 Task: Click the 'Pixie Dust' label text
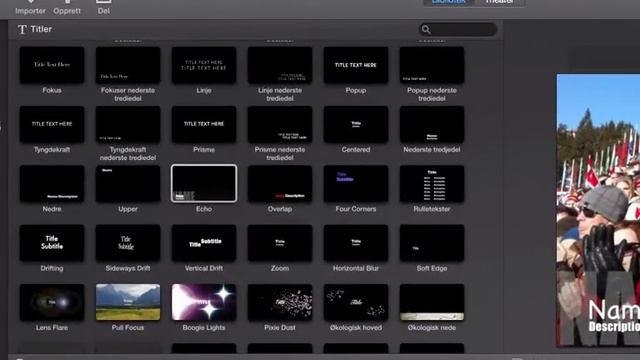click(x=280, y=328)
